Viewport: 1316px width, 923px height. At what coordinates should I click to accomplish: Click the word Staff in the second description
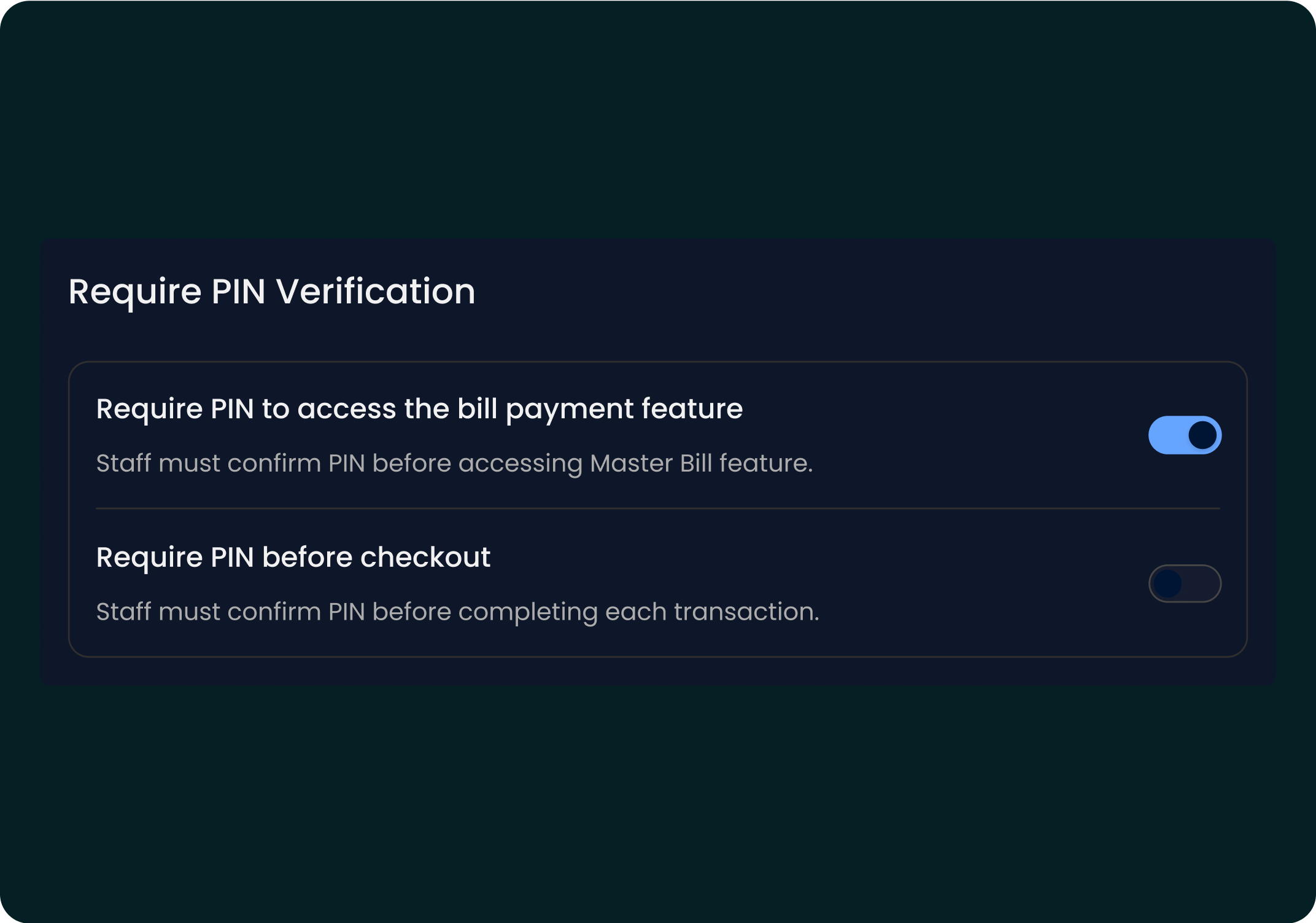pos(123,612)
